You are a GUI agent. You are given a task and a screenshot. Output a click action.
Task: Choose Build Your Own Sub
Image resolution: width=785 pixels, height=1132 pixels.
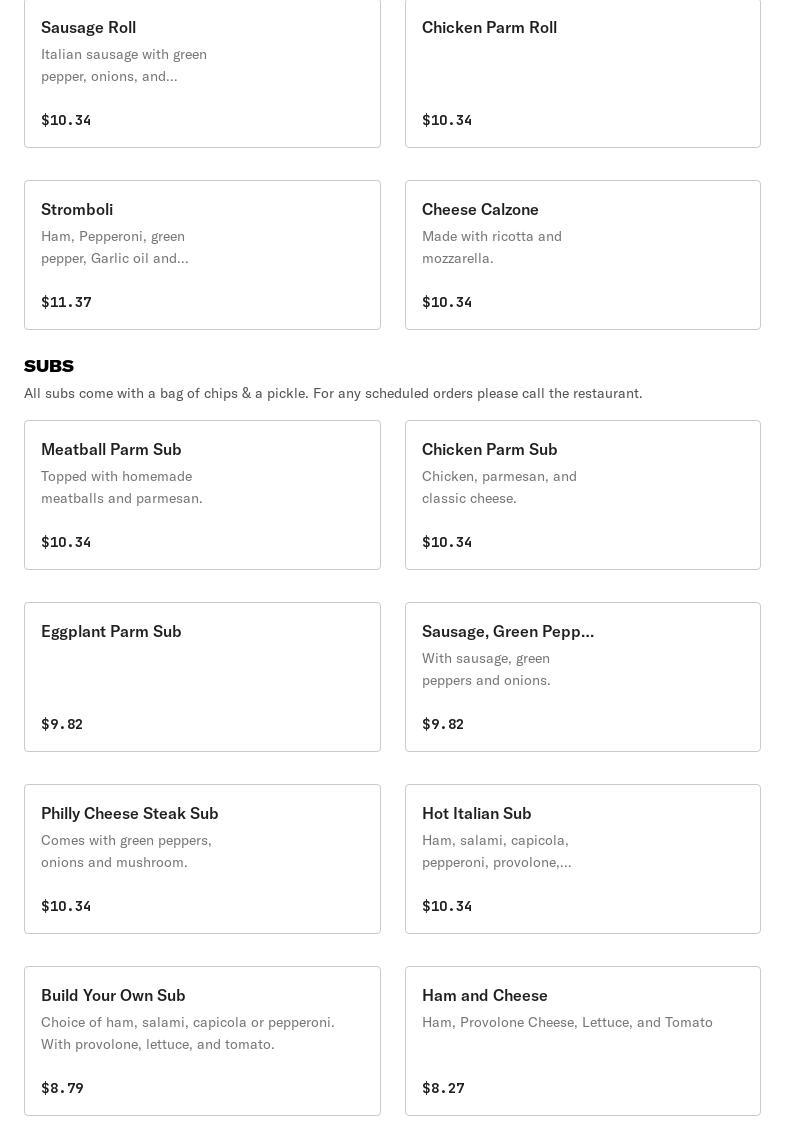202,1041
